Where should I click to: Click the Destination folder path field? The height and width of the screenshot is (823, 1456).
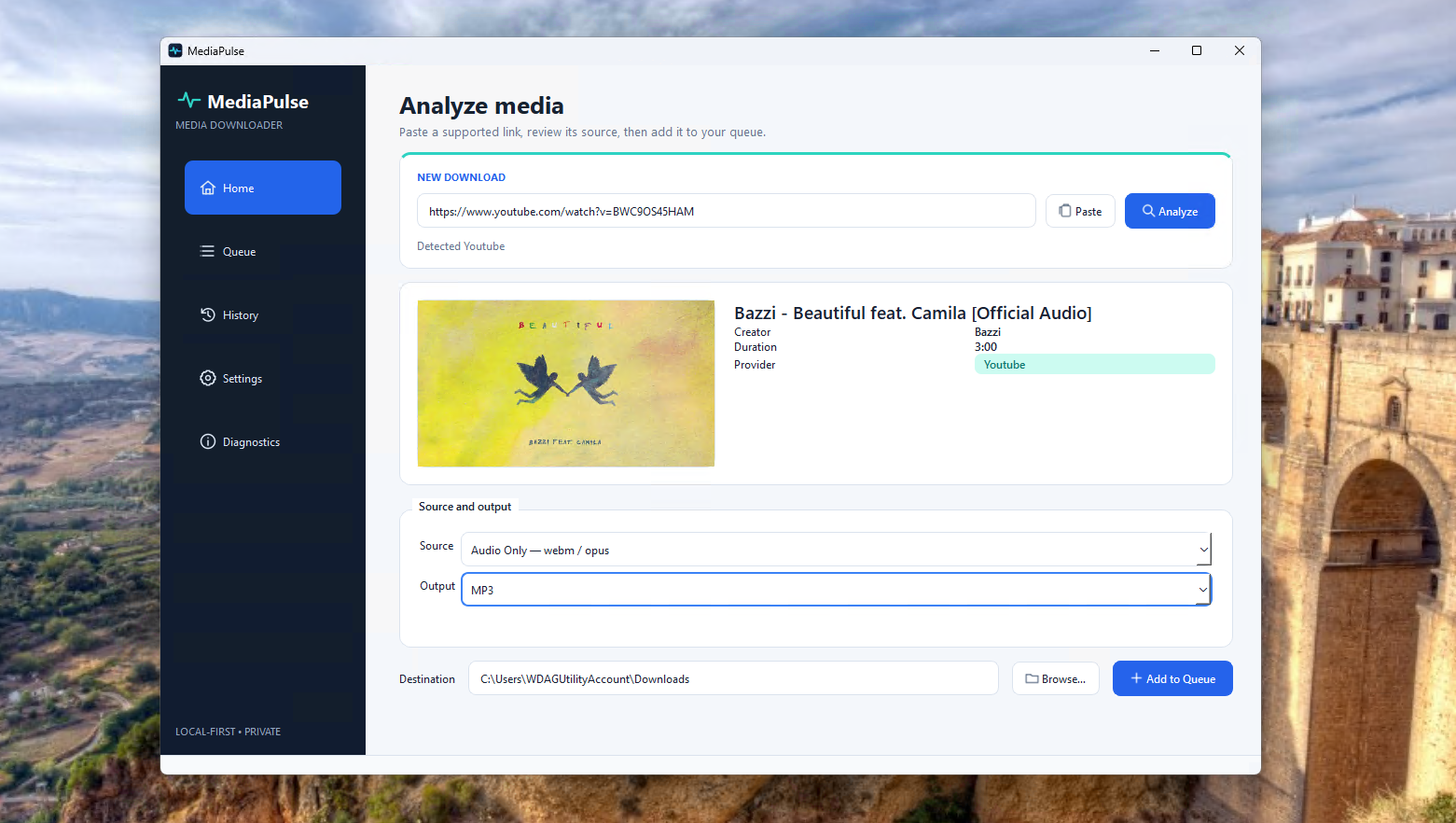733,678
